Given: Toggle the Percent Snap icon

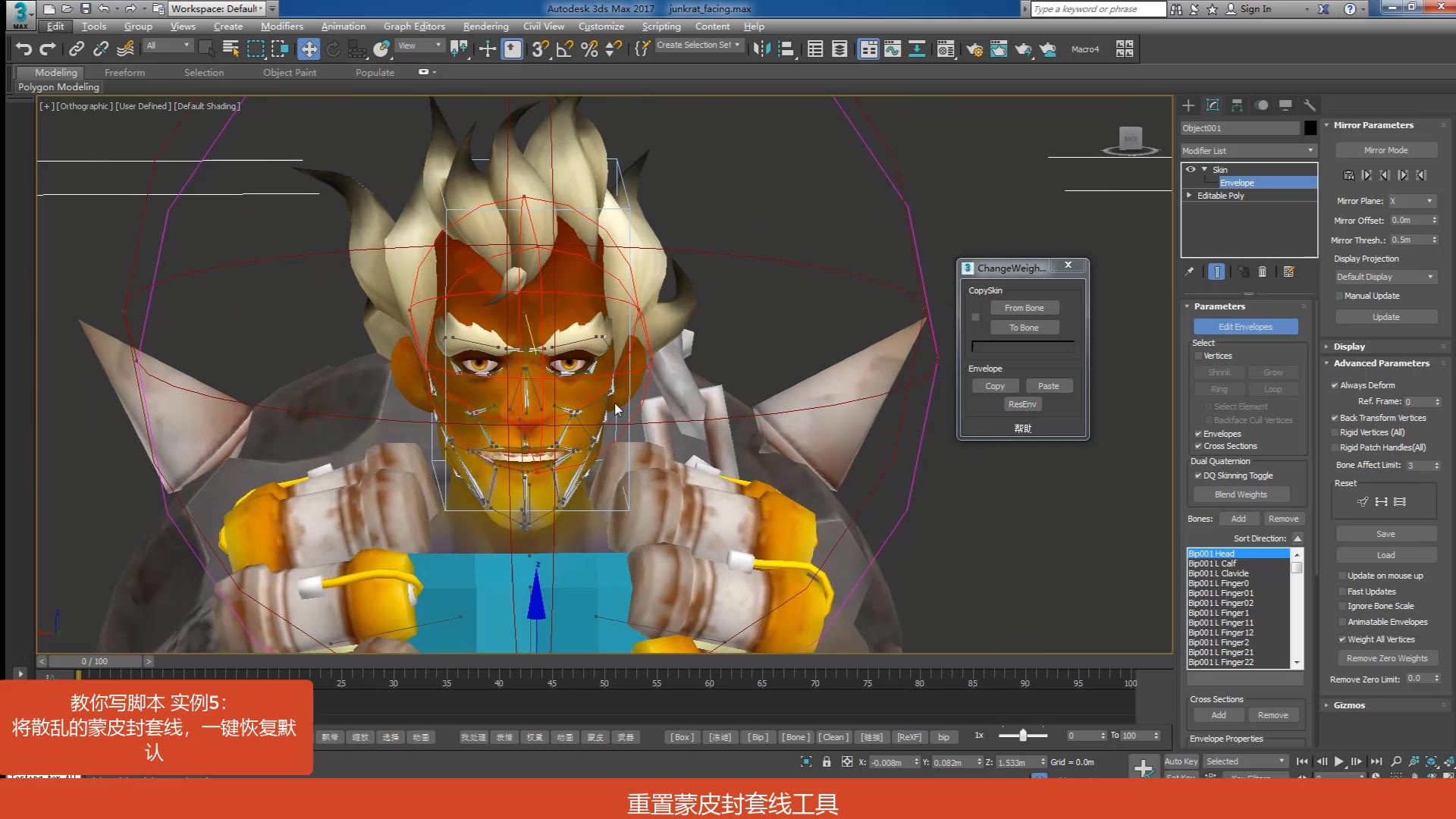Looking at the screenshot, I should click(589, 49).
